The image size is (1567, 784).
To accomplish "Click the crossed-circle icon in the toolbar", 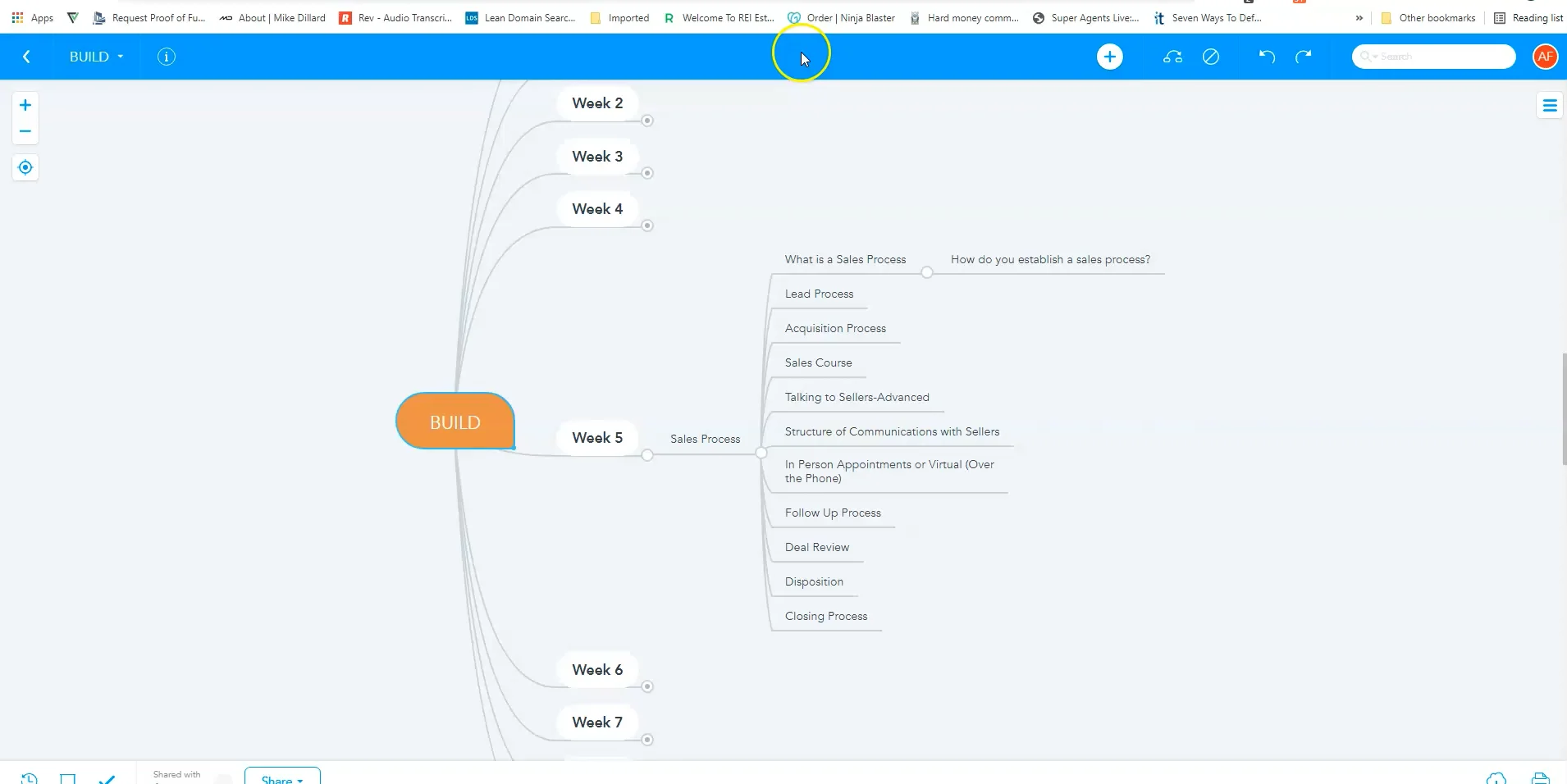I will (1211, 57).
